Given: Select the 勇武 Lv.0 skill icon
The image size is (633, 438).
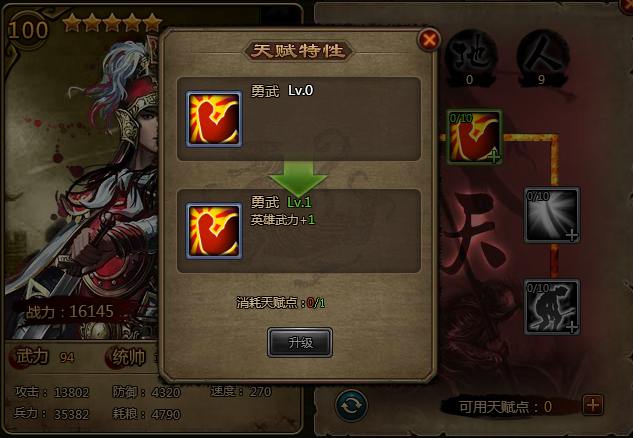Looking at the screenshot, I should click(214, 119).
